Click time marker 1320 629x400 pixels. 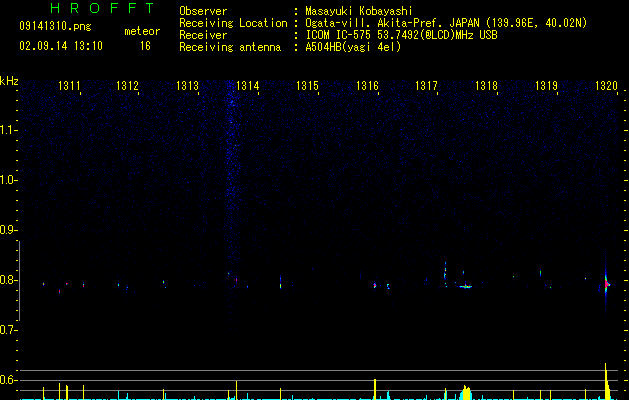pos(606,86)
